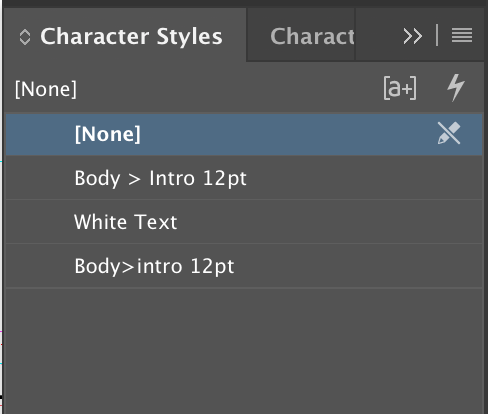Image resolution: width=488 pixels, height=414 pixels.
Task: Select the highlighted [None] character style
Action: [244, 135]
